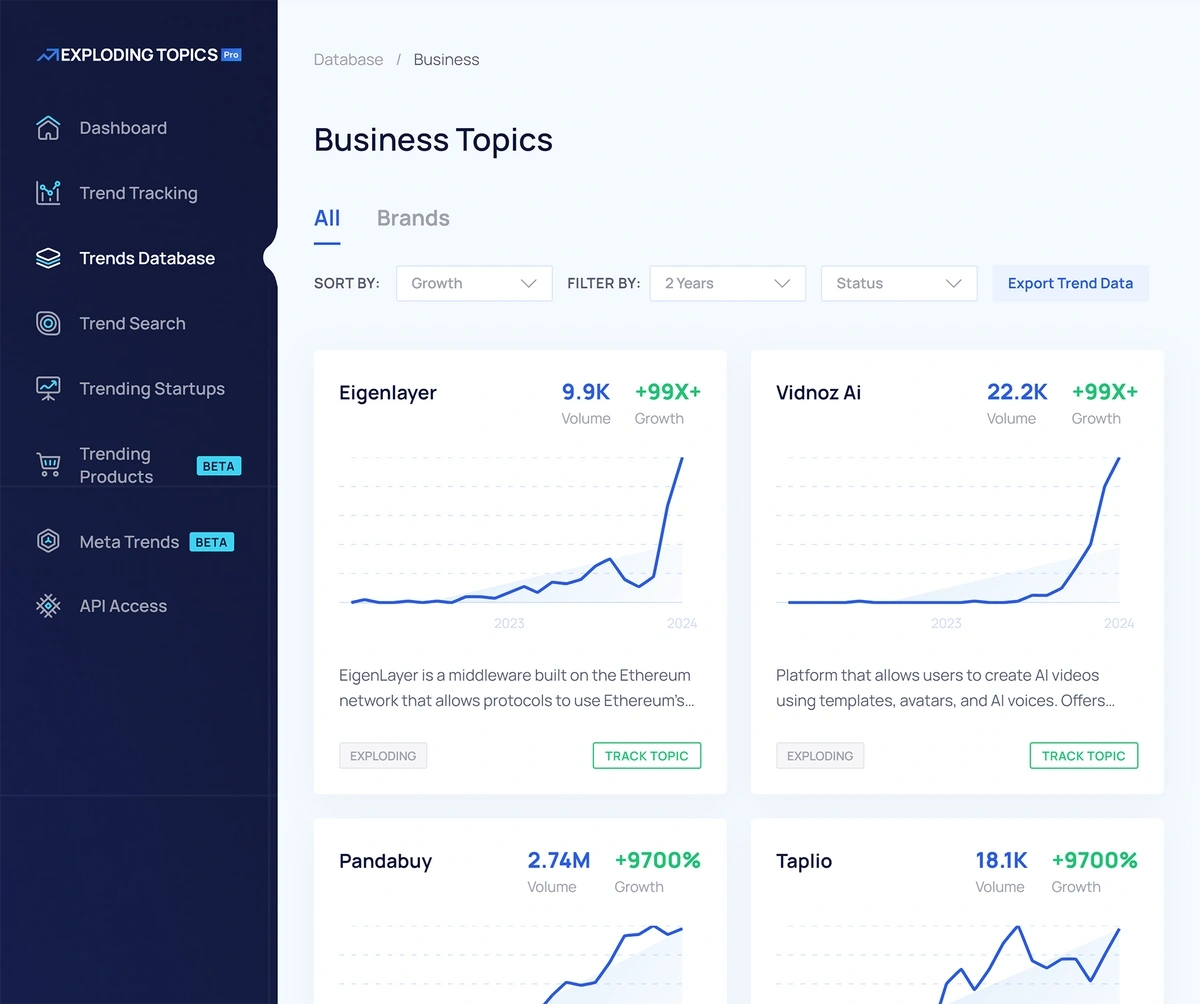Click the Dashboard home icon

coord(48,128)
